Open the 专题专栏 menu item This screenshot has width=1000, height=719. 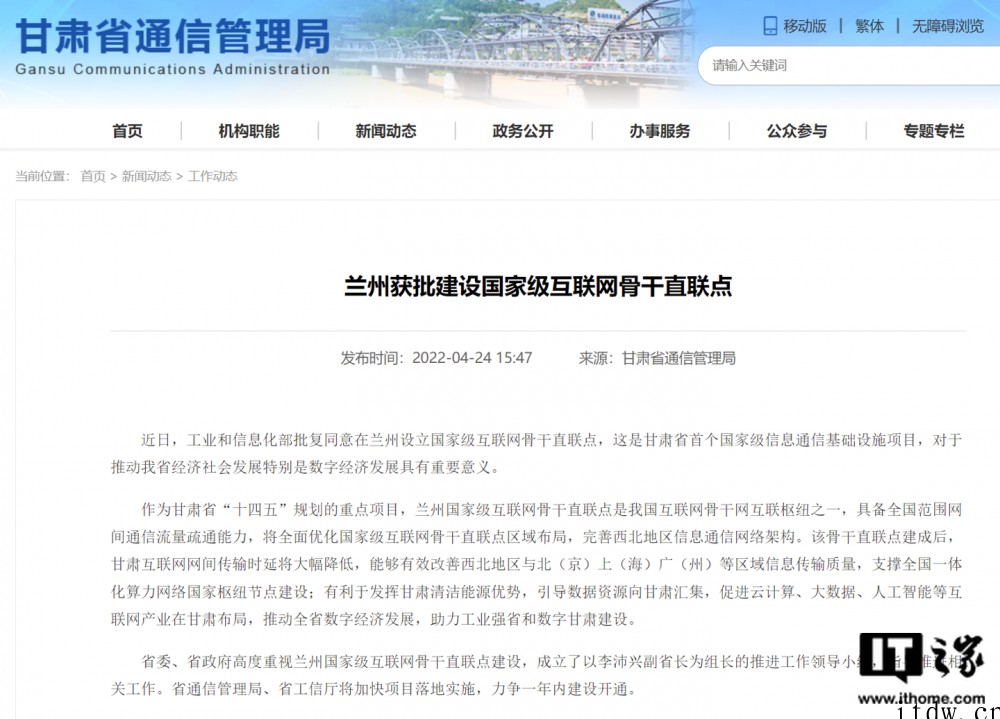click(934, 131)
